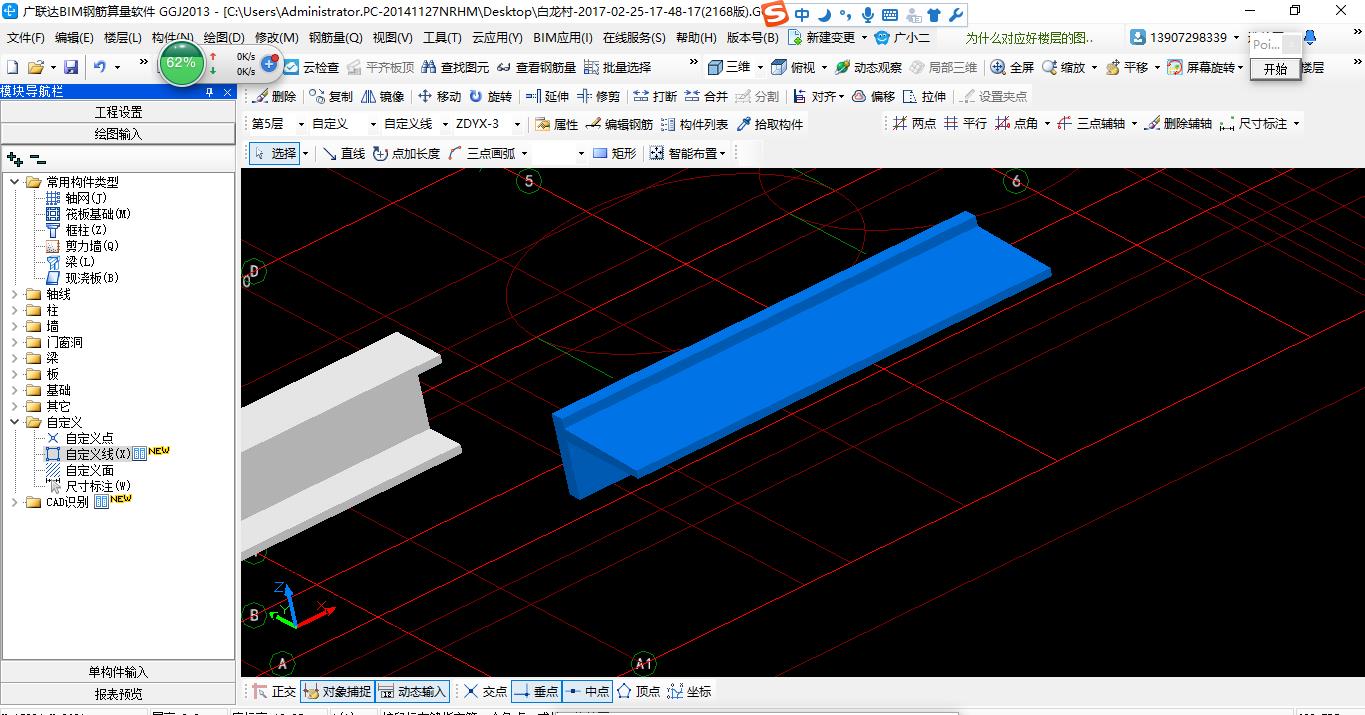Image resolution: width=1365 pixels, height=715 pixels.
Task: Expand the CAD识别 tree node
Action: click(x=16, y=503)
